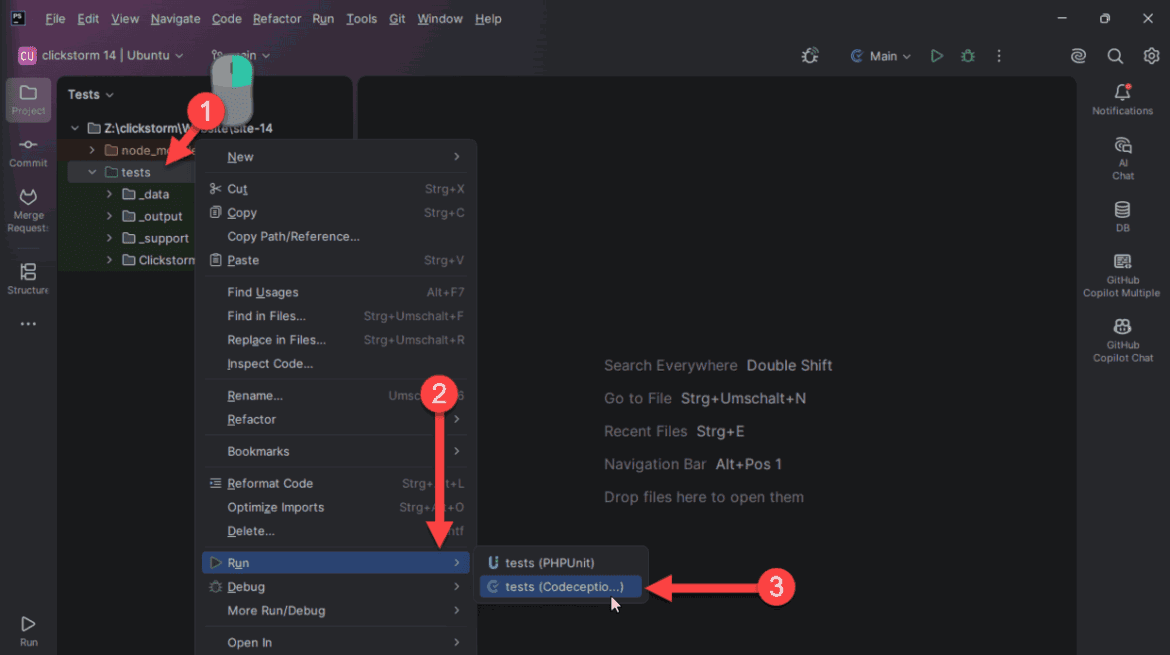Choose New in the context menu
The height and width of the screenshot is (655, 1170).
(336, 157)
